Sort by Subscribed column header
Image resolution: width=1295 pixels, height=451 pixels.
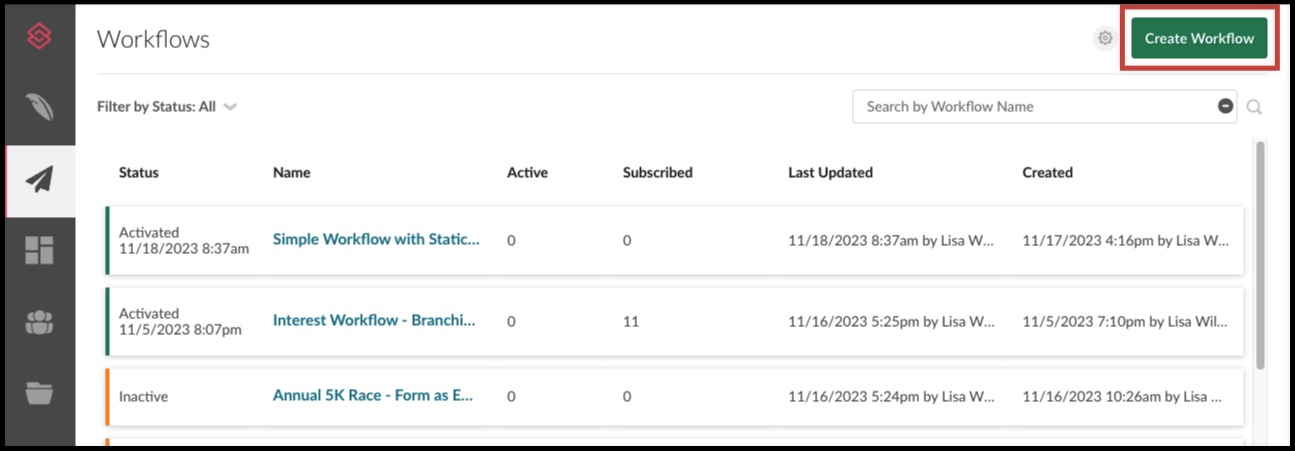click(658, 172)
